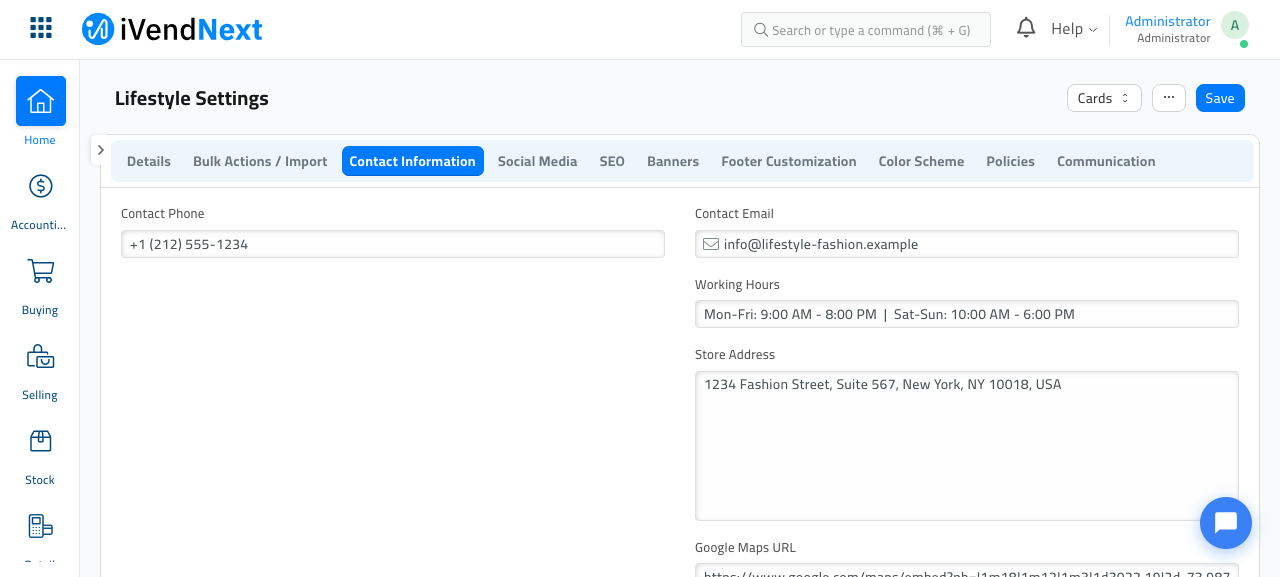
Task: Open the Retail POS sidebar icon
Action: coord(40,527)
